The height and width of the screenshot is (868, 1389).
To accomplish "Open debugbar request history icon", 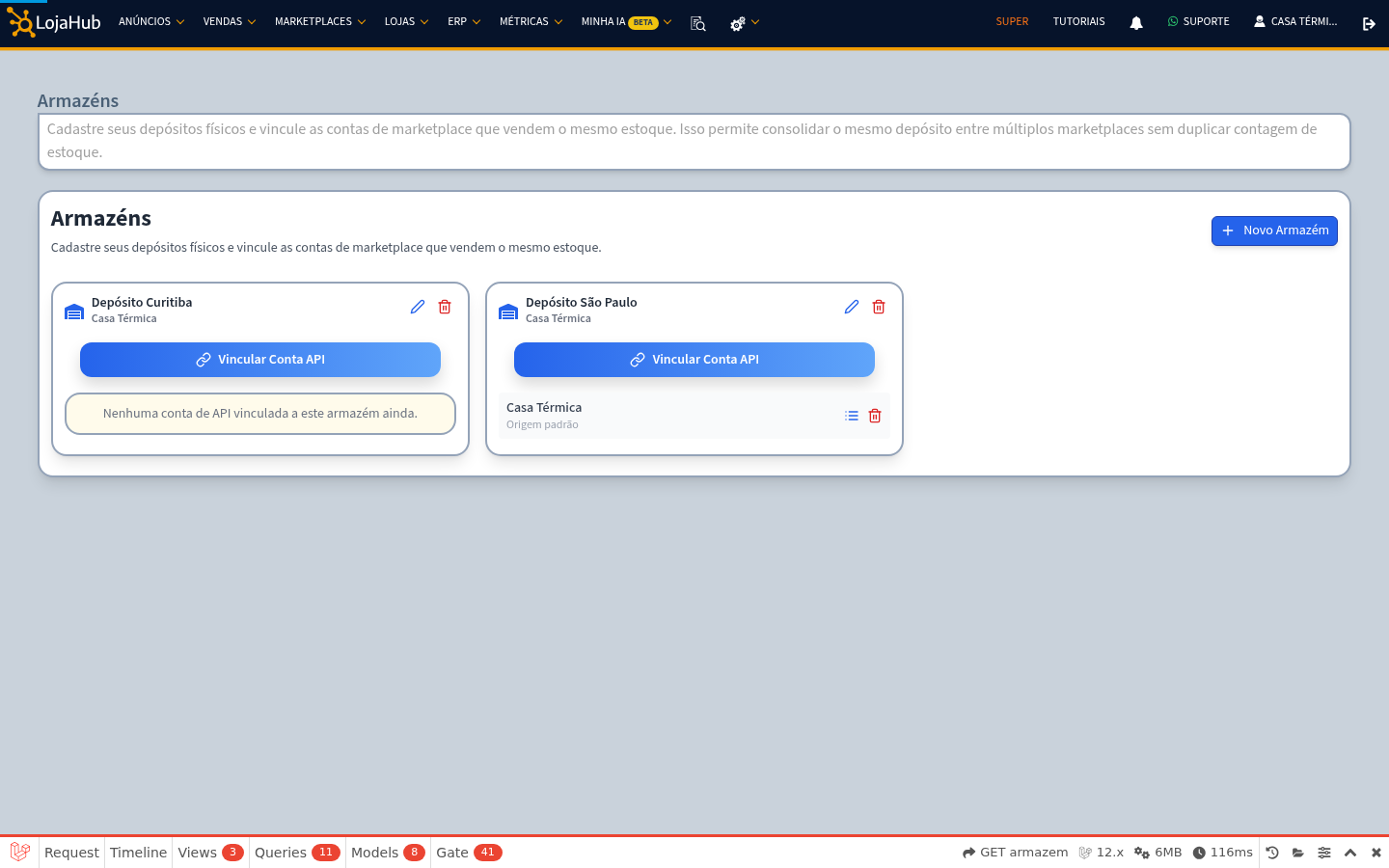I will 1272,853.
